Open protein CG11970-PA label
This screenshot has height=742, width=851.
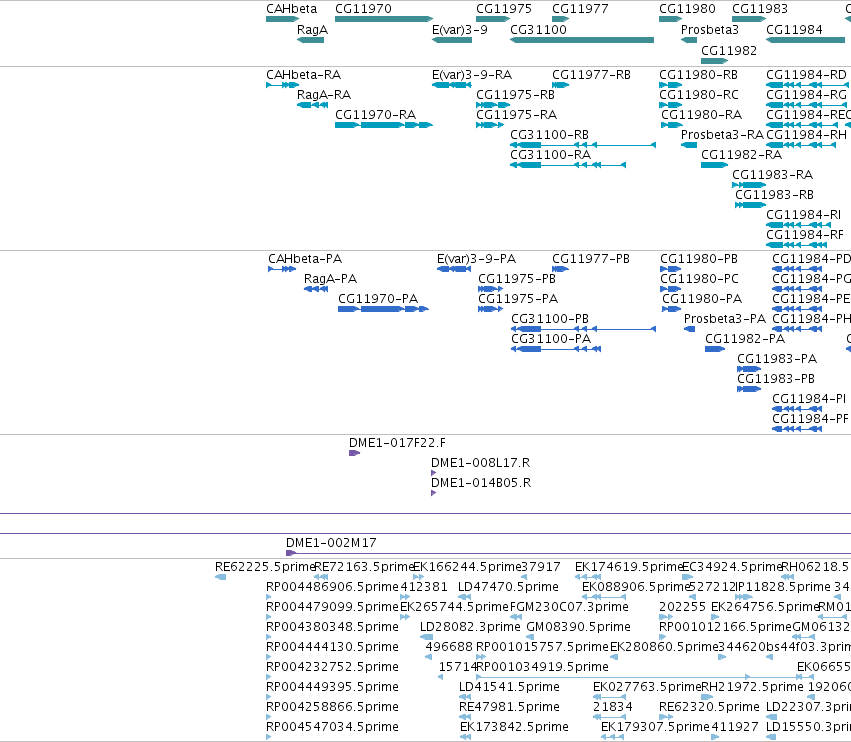point(378,300)
